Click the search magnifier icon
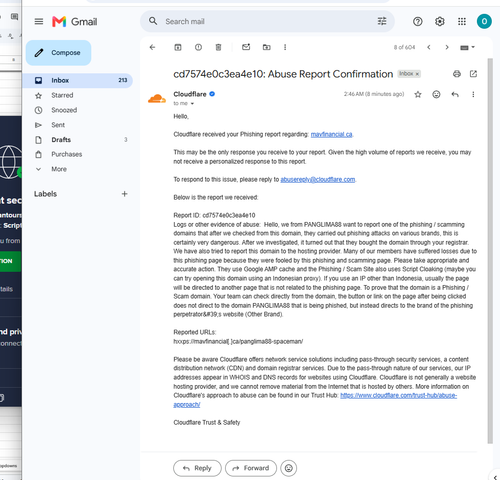This screenshot has width=500, height=480. click(x=153, y=21)
